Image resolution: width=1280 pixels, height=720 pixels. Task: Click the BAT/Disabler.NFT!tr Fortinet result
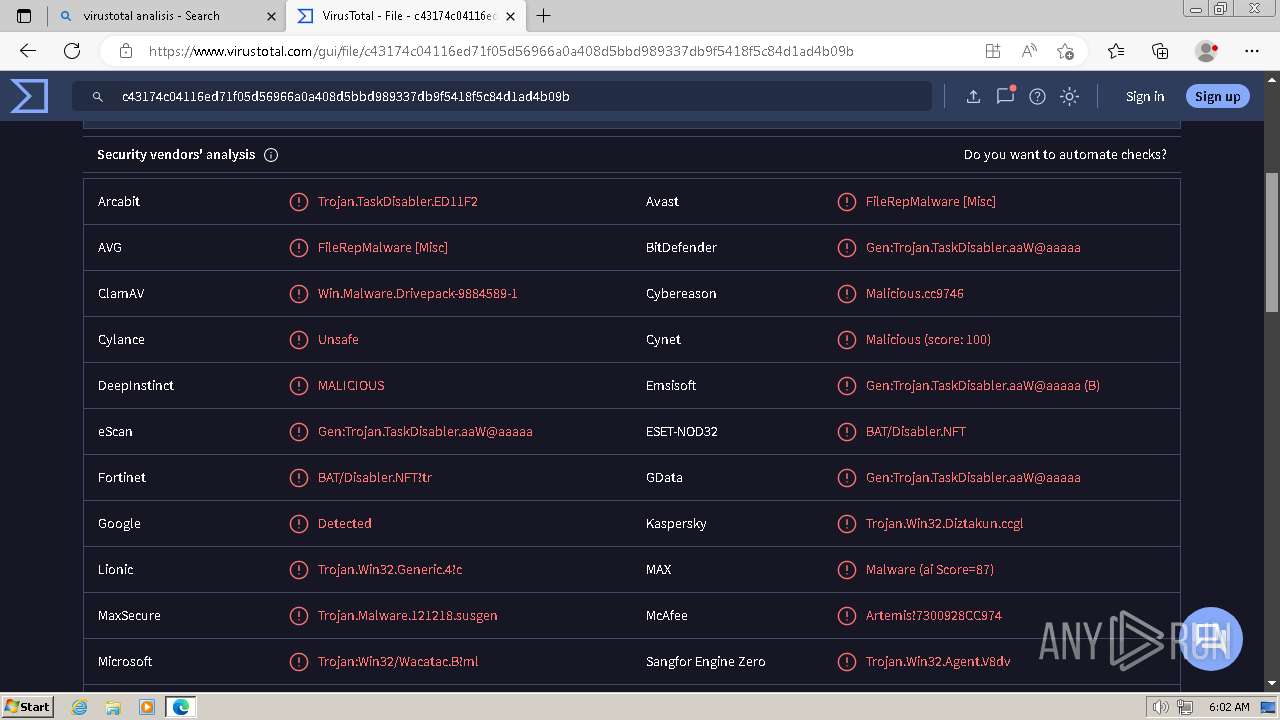pyautogui.click(x=375, y=478)
